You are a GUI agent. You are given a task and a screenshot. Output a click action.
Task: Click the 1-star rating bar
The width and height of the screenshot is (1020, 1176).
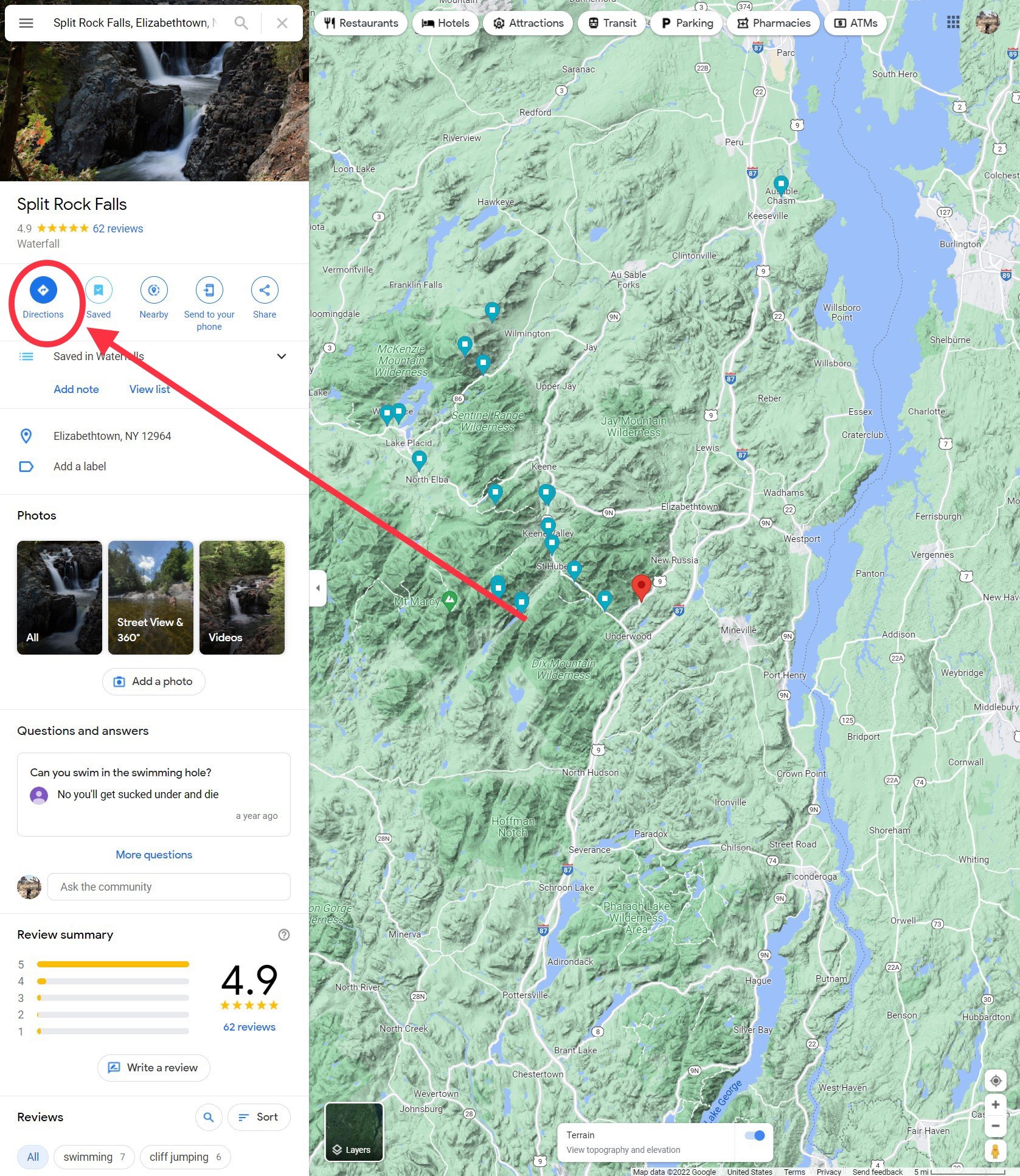[x=113, y=1031]
